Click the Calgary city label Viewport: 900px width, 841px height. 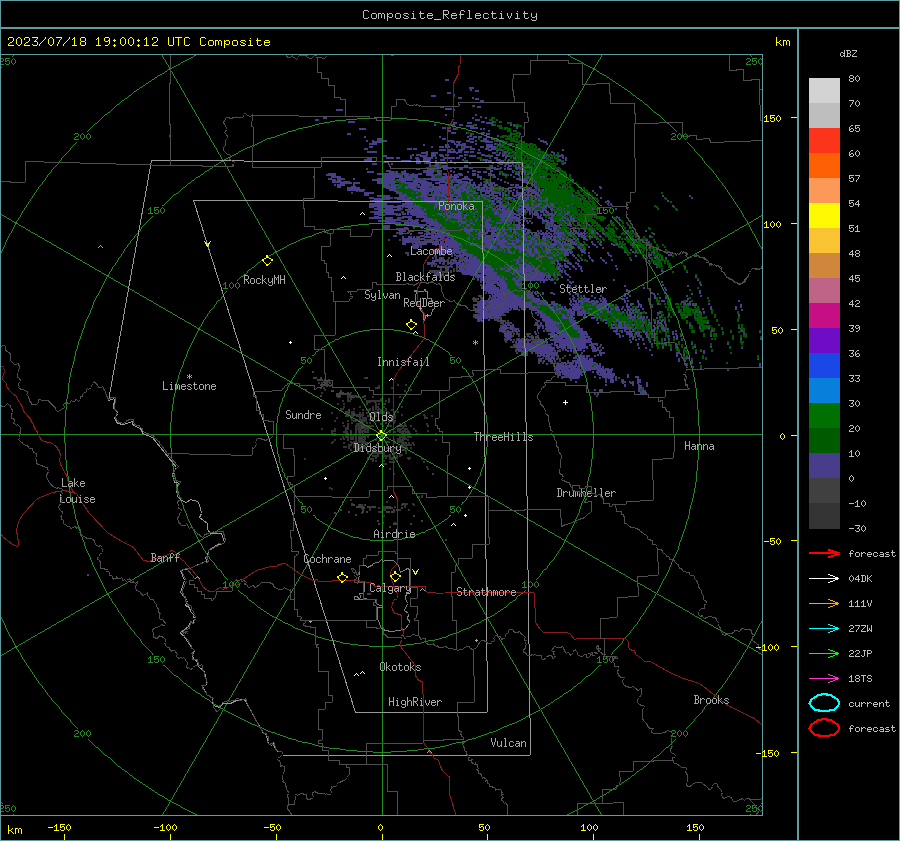click(x=390, y=588)
